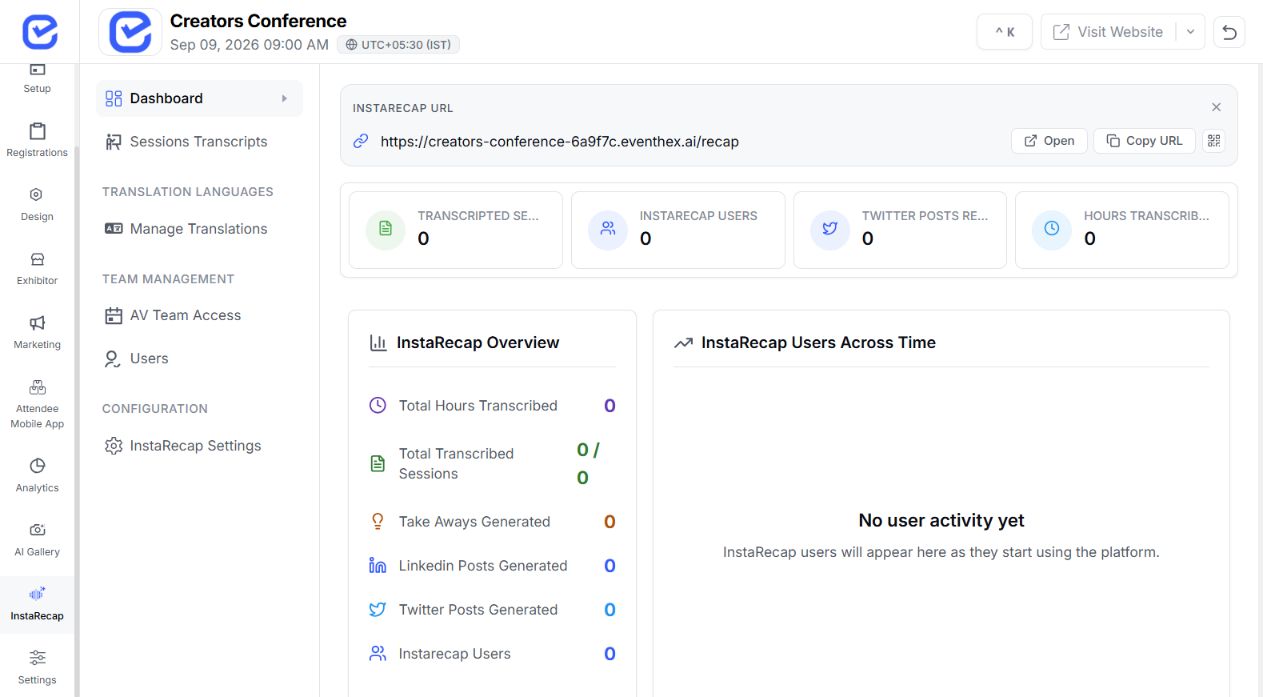Click the bar chart icon in InstaRecap Overview

coord(378,343)
